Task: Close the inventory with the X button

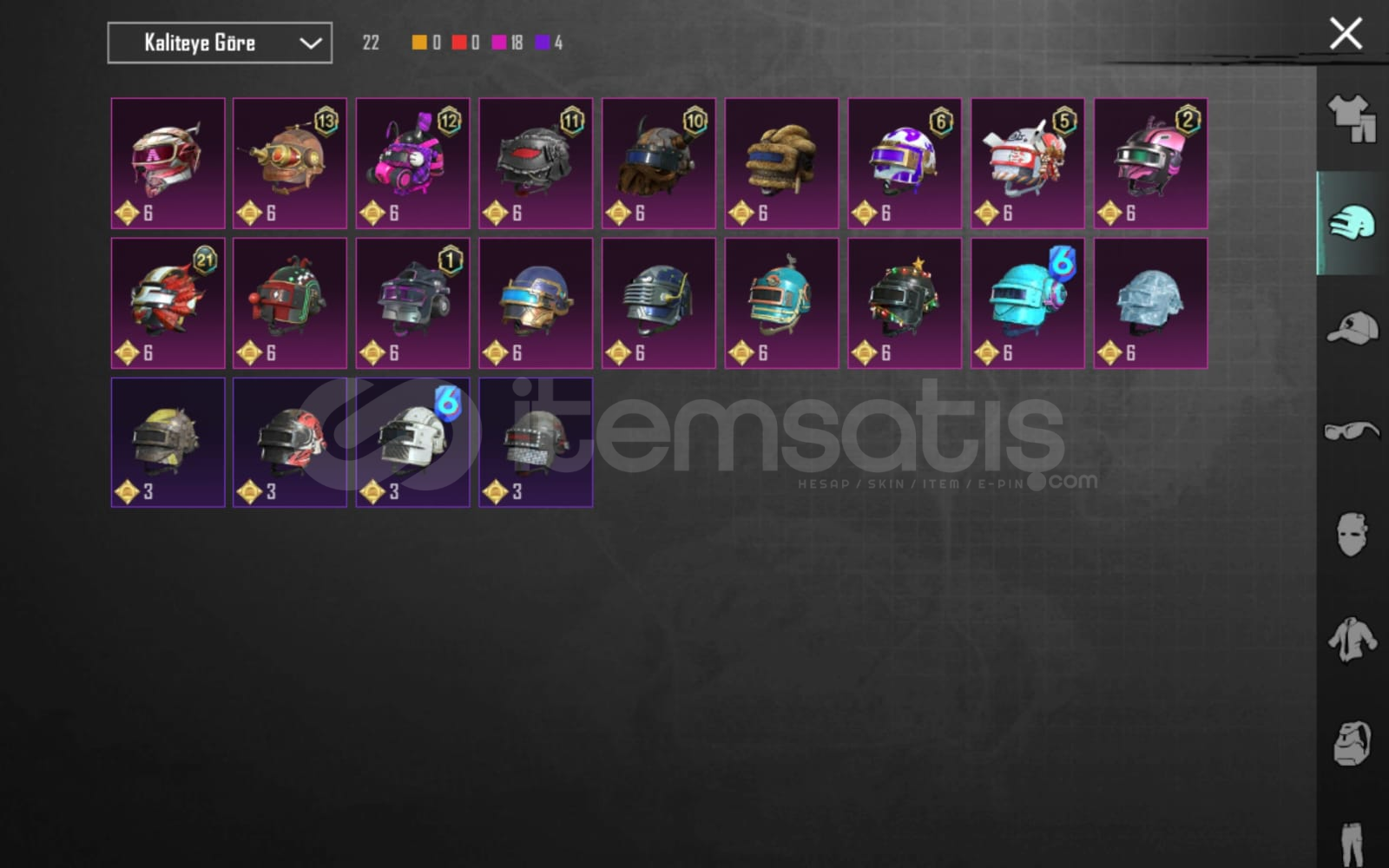Action: 1346,34
